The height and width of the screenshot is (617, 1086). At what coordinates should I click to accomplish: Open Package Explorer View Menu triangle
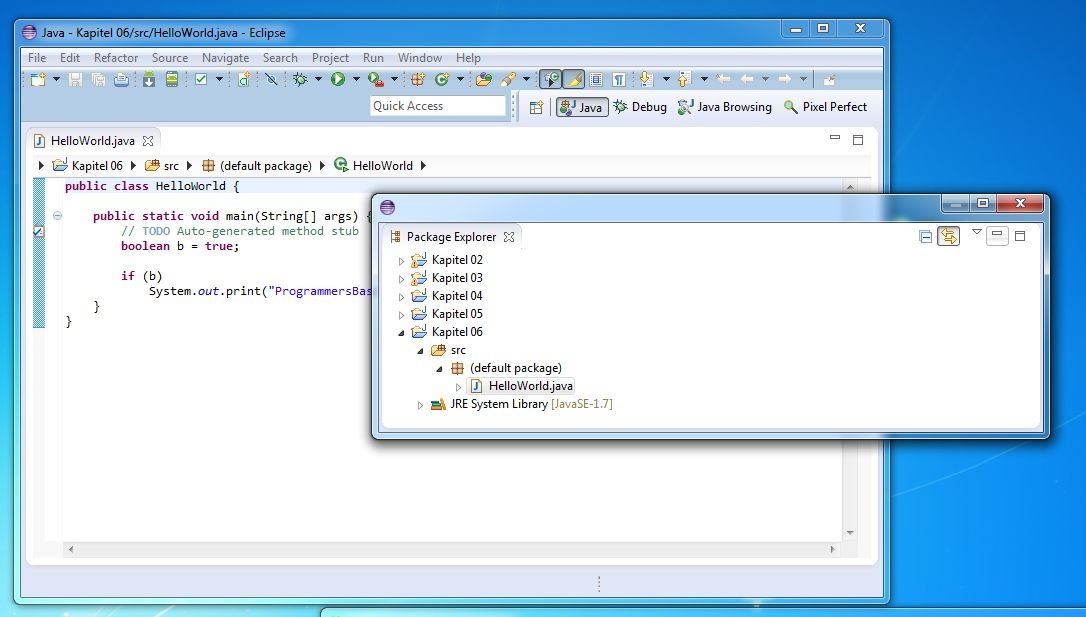pyautogui.click(x=977, y=232)
